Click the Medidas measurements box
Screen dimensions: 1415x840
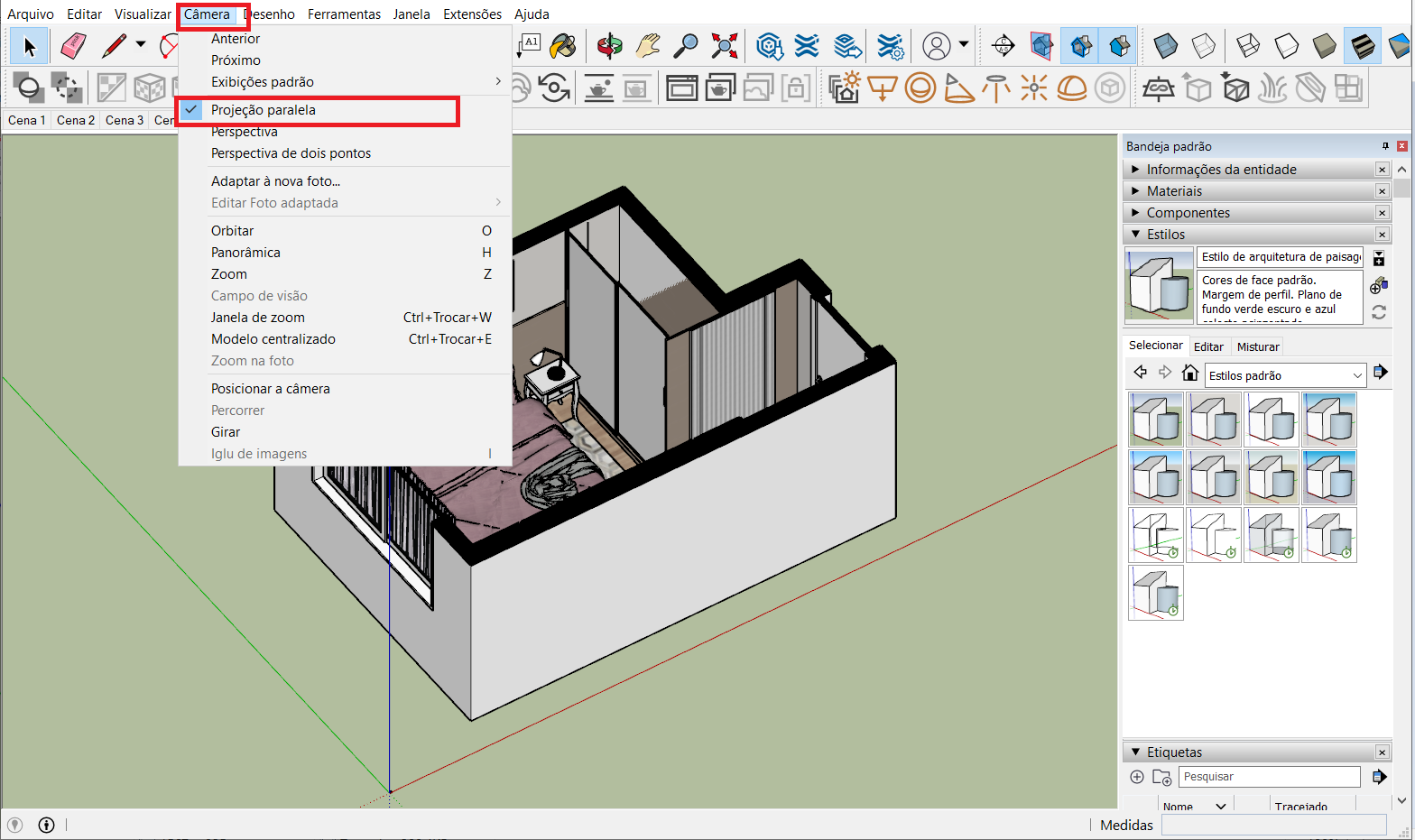1273,825
